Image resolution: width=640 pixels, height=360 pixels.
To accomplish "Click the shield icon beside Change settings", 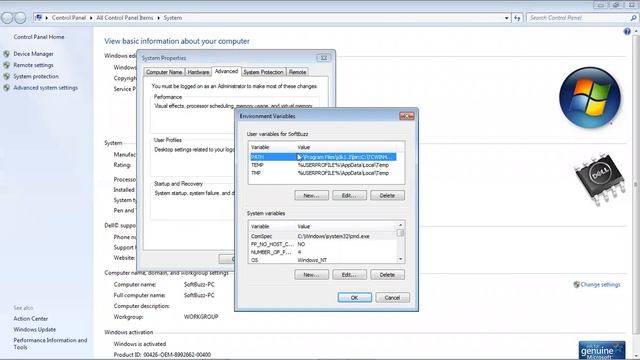I will coord(576,284).
